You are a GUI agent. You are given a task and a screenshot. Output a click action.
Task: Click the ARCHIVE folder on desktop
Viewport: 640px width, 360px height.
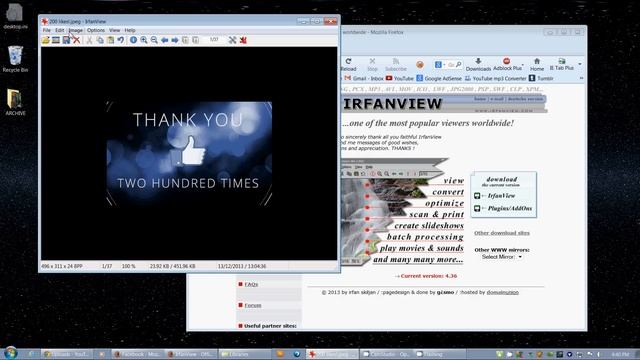(15, 102)
